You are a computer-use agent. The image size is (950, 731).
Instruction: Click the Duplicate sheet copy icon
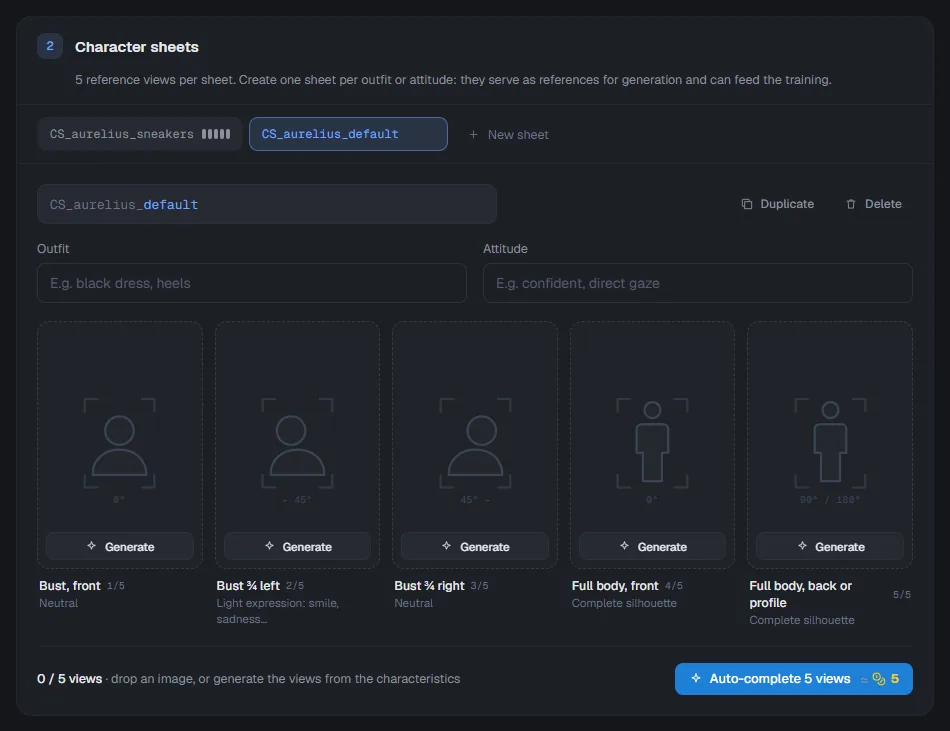(x=747, y=204)
